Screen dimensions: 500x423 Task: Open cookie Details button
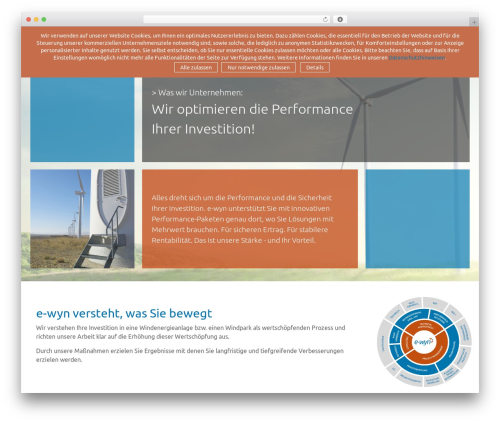(x=315, y=68)
